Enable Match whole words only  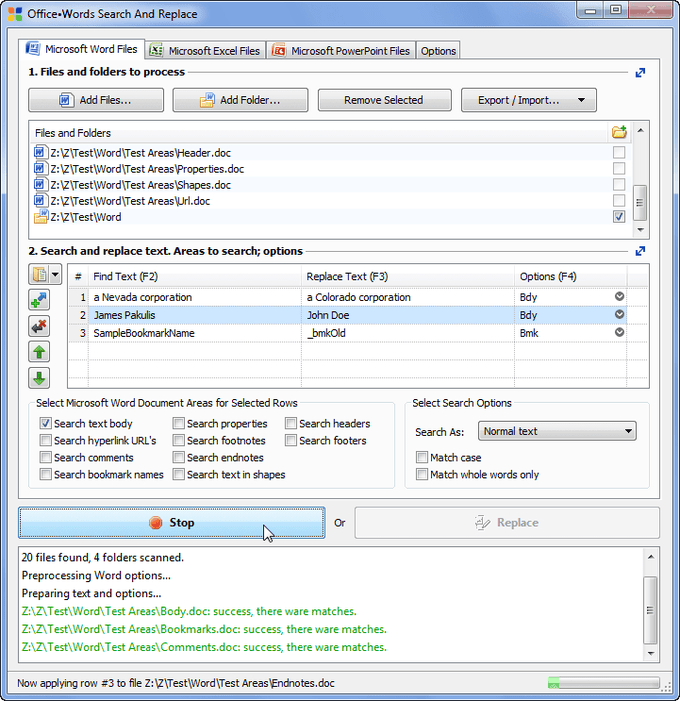click(422, 474)
